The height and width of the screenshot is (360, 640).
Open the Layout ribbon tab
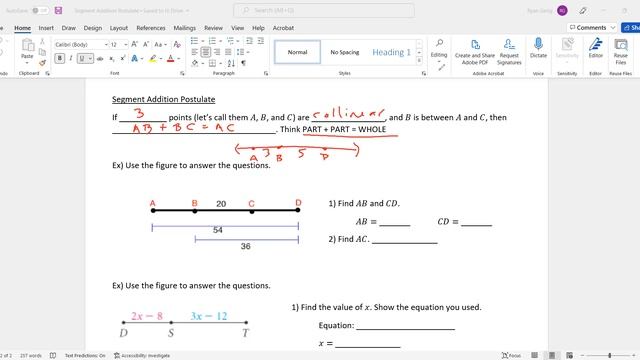[x=119, y=28]
